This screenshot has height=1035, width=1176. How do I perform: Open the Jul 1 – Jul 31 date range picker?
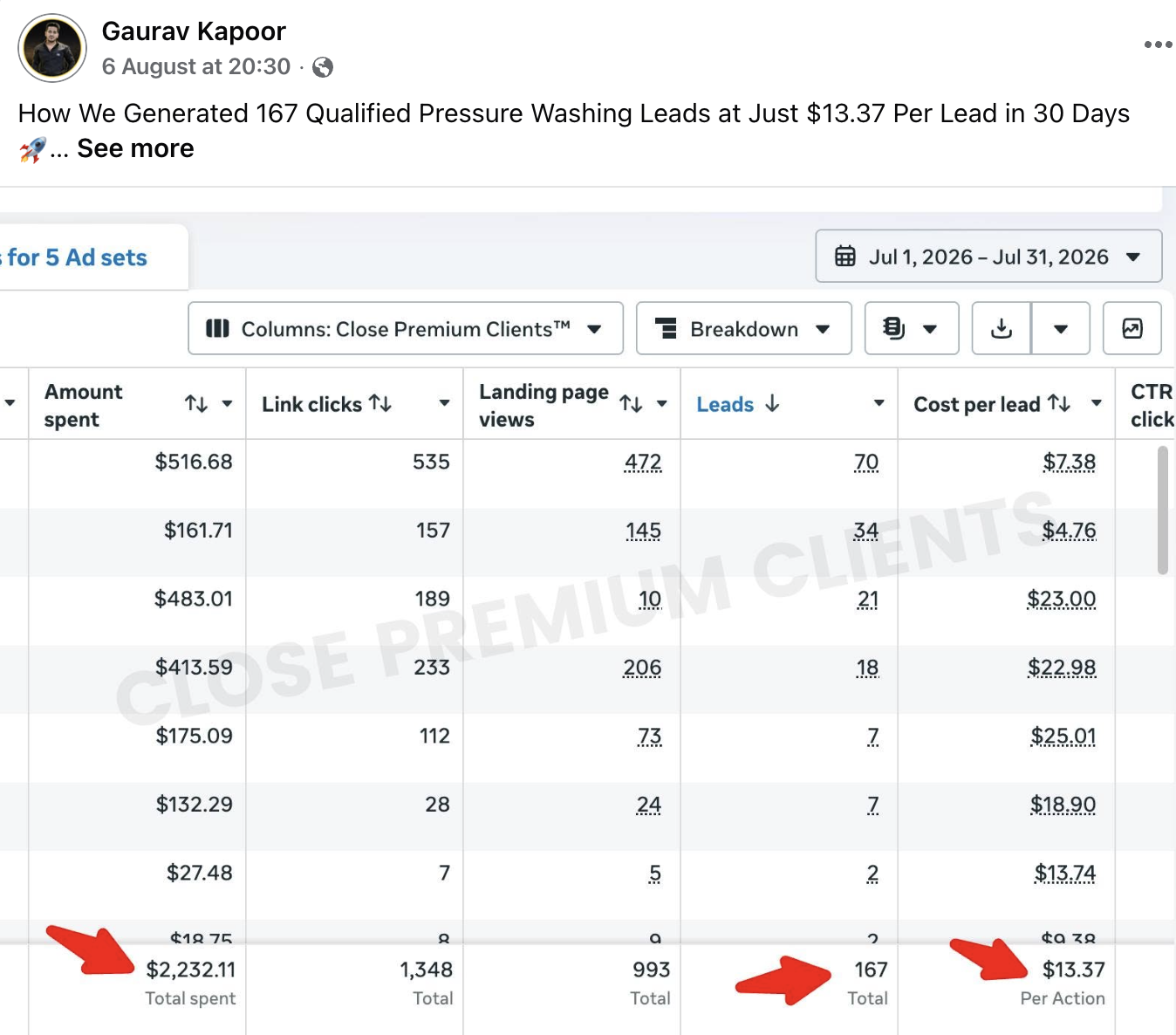pyautogui.click(x=988, y=256)
